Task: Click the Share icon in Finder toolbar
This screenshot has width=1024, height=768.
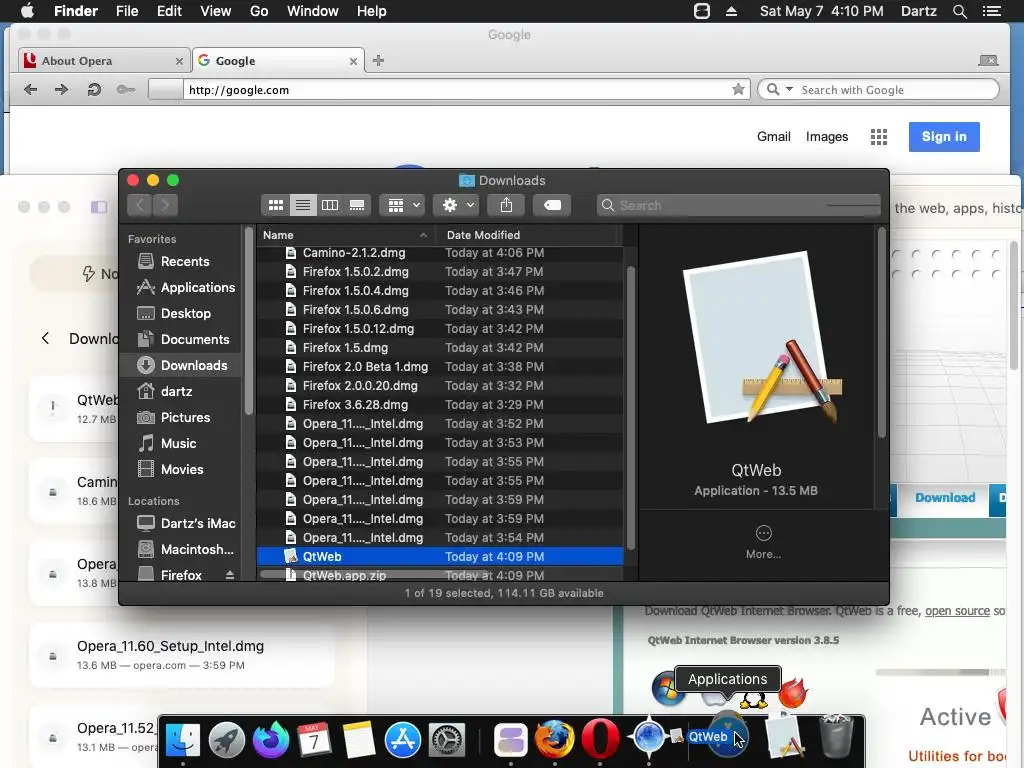Action: click(506, 205)
